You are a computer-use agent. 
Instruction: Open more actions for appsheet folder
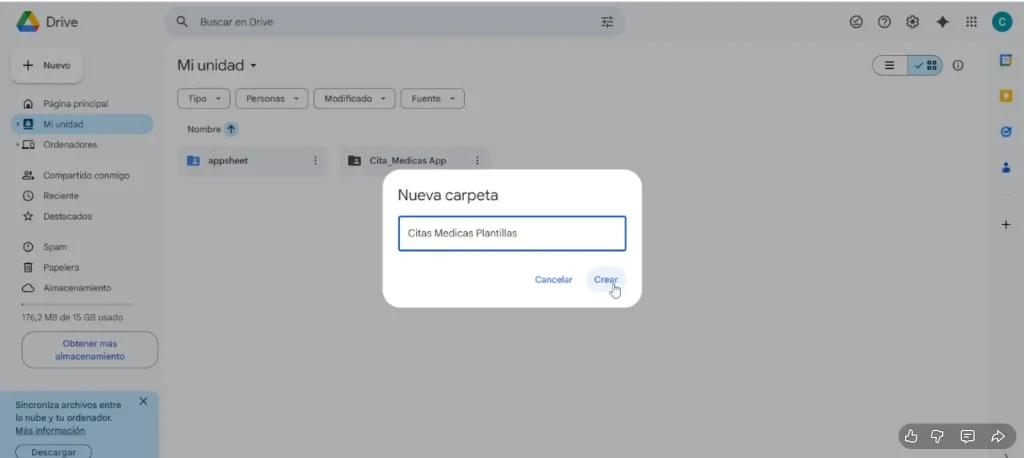click(315, 161)
